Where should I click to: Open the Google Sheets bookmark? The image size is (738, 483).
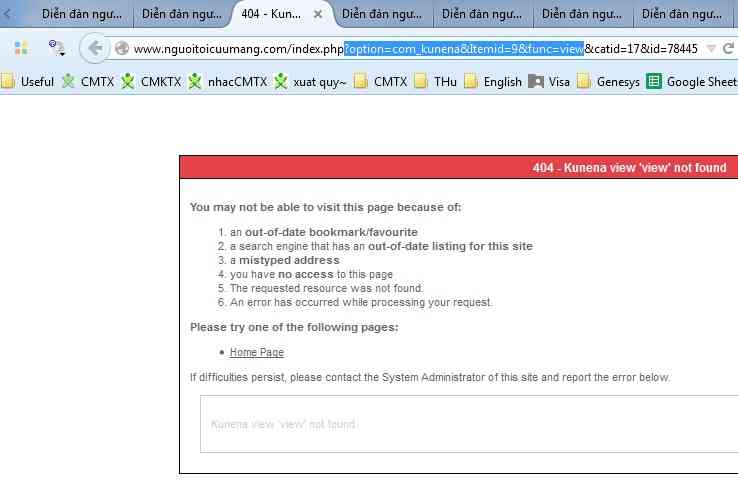[691, 82]
